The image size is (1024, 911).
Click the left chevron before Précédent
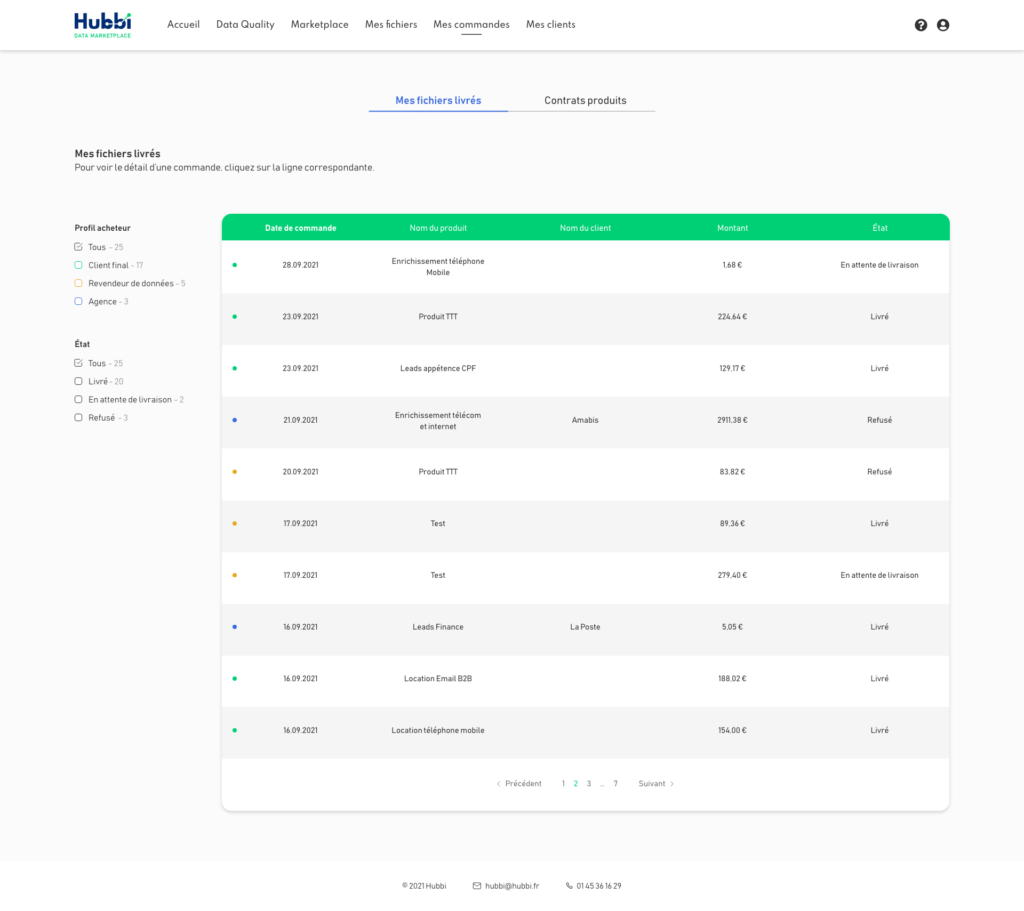498,784
